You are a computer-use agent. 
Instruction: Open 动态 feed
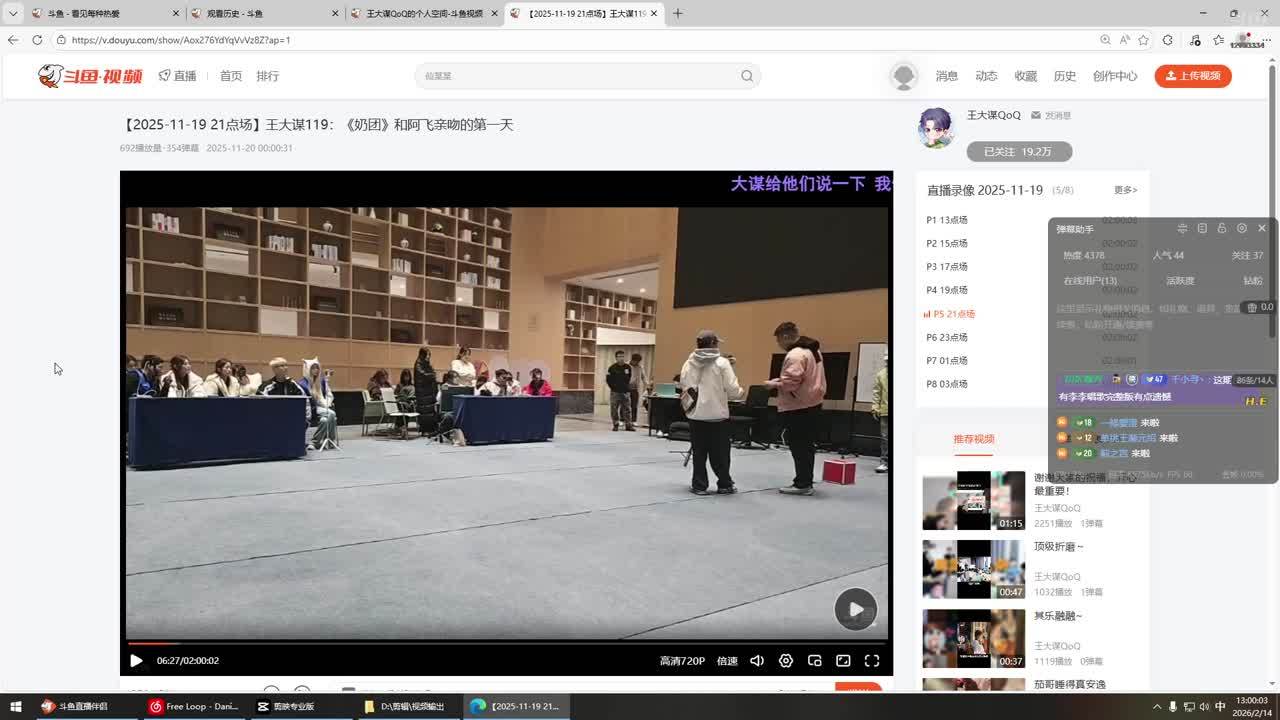[x=986, y=76]
